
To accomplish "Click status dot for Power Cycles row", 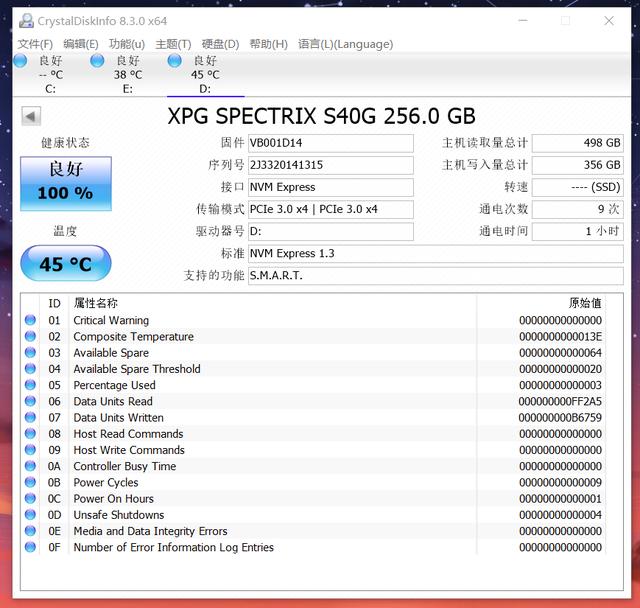I will [x=30, y=482].
